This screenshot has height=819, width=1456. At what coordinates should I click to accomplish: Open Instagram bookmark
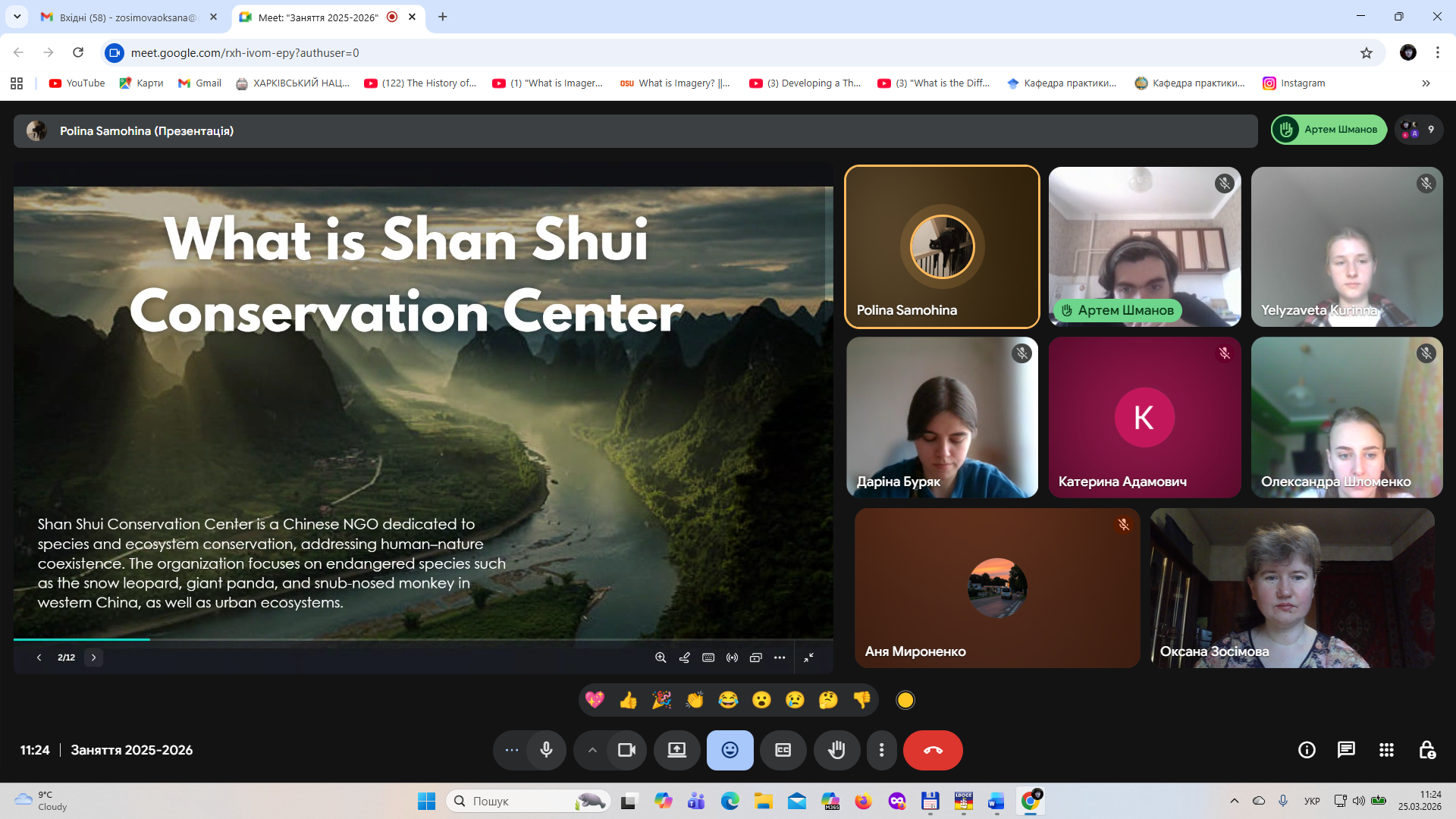coord(1294,83)
